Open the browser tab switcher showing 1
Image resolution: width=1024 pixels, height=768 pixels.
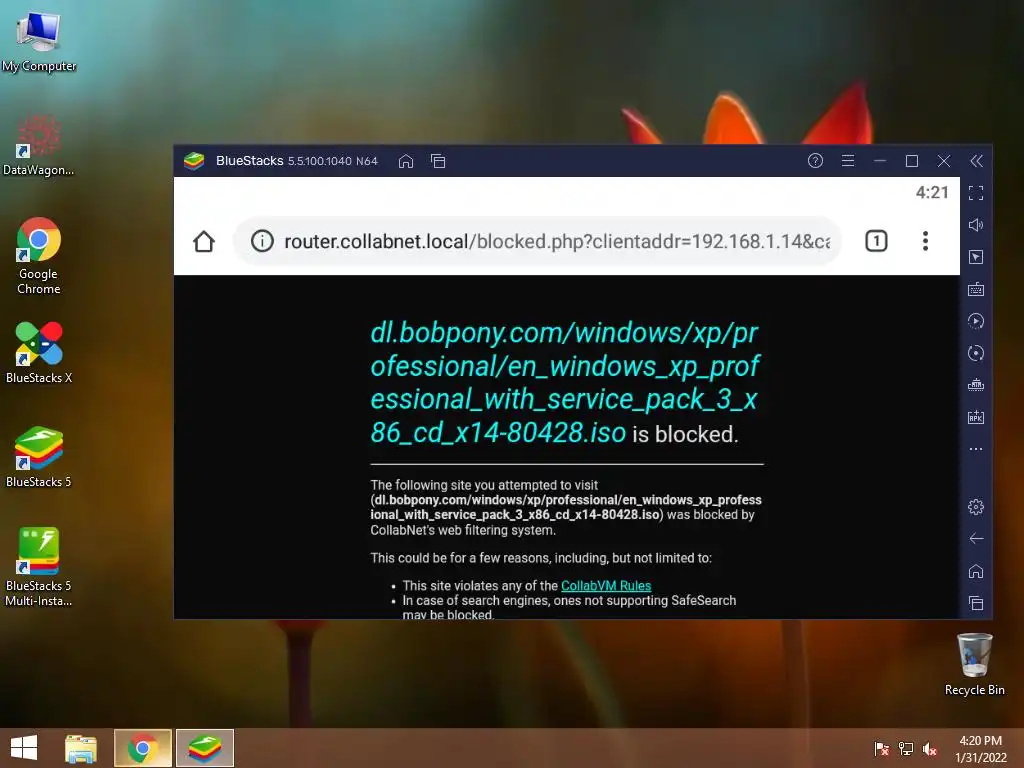pos(876,241)
